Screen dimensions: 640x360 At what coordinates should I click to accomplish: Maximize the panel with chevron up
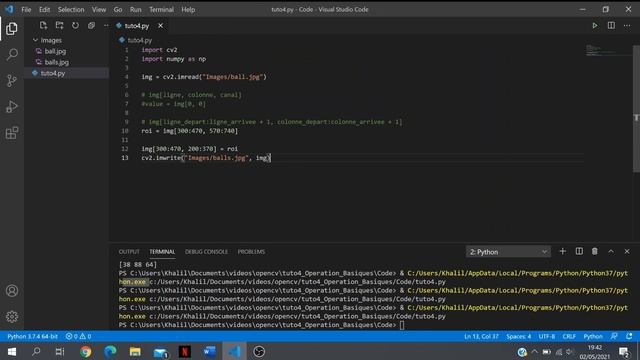click(611, 251)
